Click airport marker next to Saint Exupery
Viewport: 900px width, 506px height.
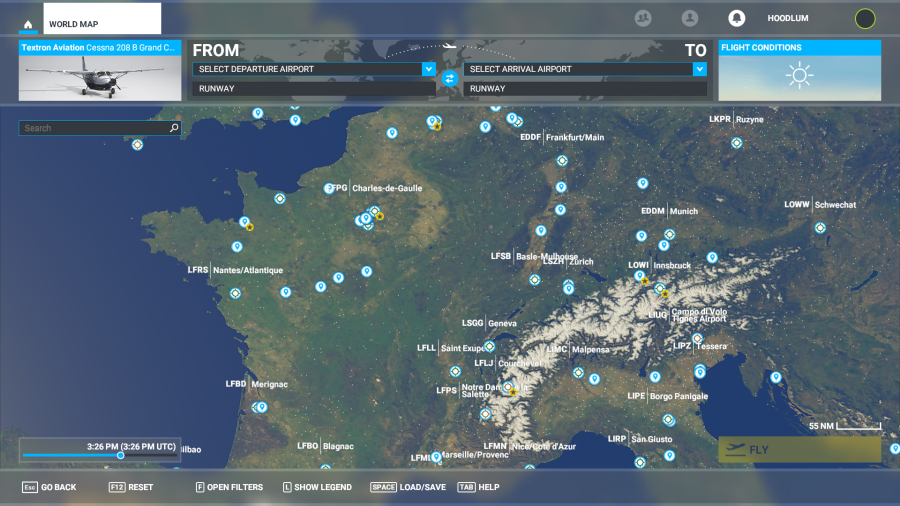pos(489,347)
